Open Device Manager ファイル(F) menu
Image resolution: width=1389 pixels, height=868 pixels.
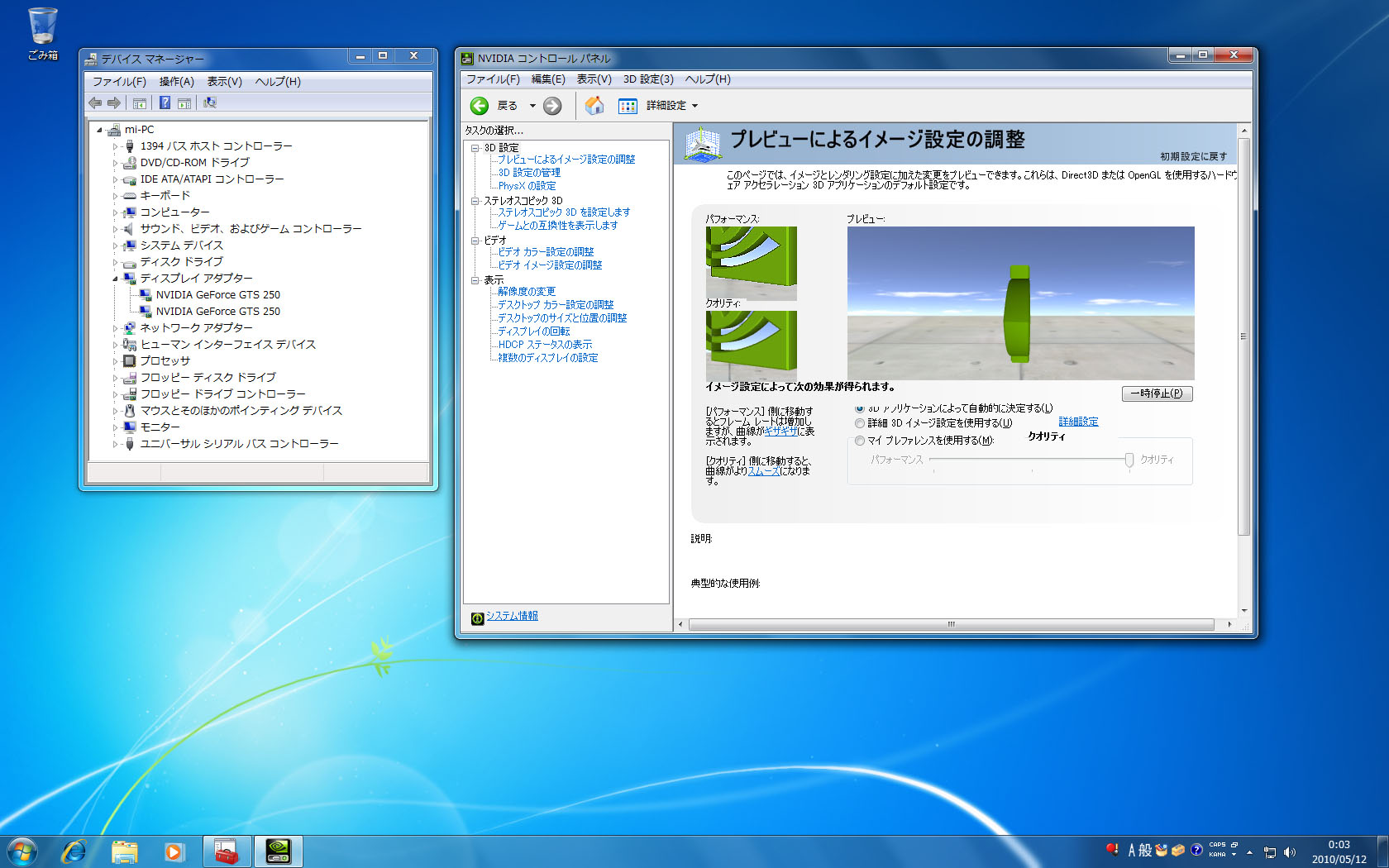[x=119, y=82]
